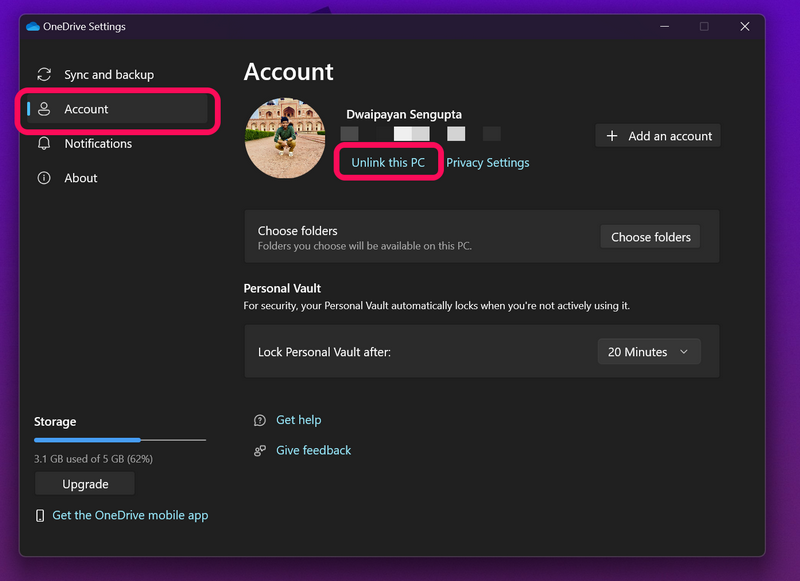The width and height of the screenshot is (800, 581).
Task: Click the storage usage progress bar
Action: click(119, 440)
